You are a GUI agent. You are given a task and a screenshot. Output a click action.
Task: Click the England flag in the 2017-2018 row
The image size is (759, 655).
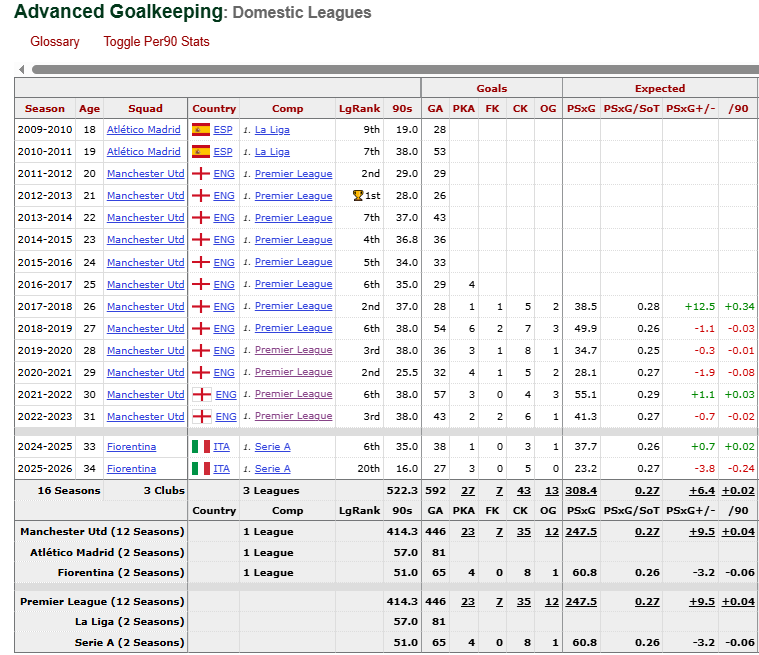click(200, 306)
